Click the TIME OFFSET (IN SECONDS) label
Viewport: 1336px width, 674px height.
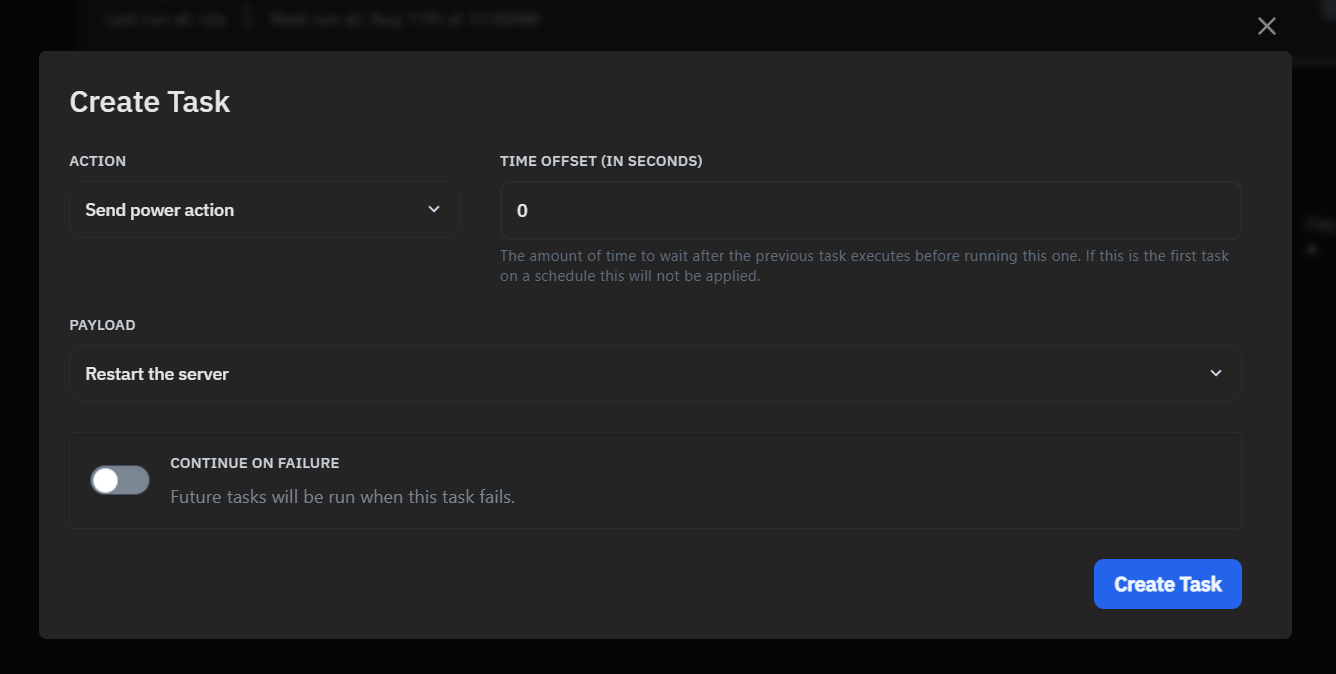tap(601, 161)
